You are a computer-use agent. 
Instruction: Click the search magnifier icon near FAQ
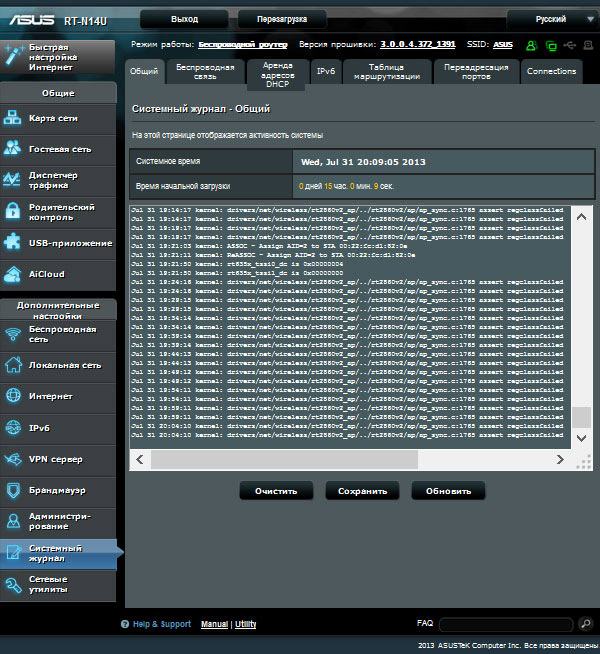coord(586,624)
